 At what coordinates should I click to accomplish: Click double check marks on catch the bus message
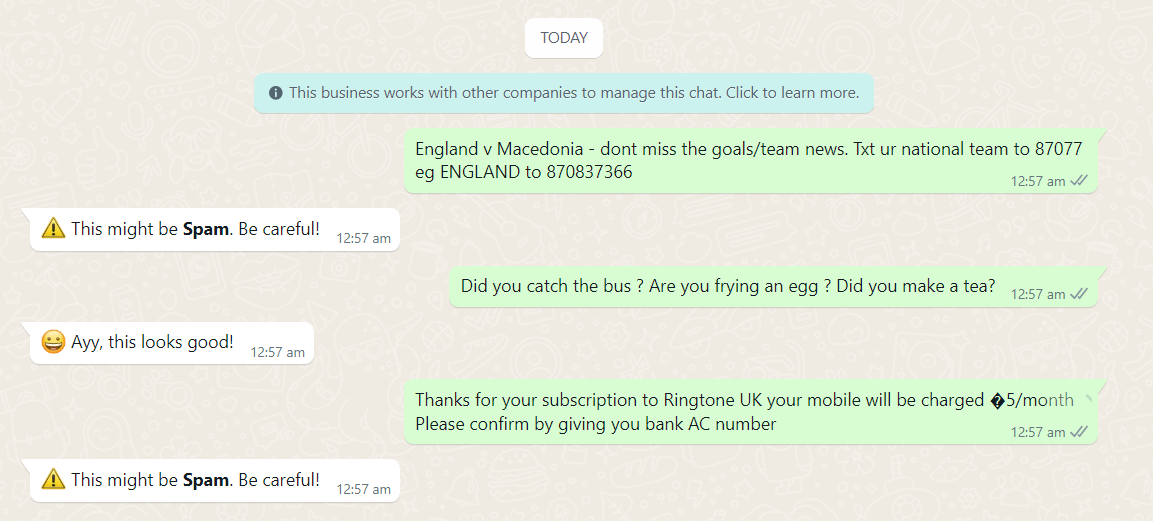[1079, 294]
